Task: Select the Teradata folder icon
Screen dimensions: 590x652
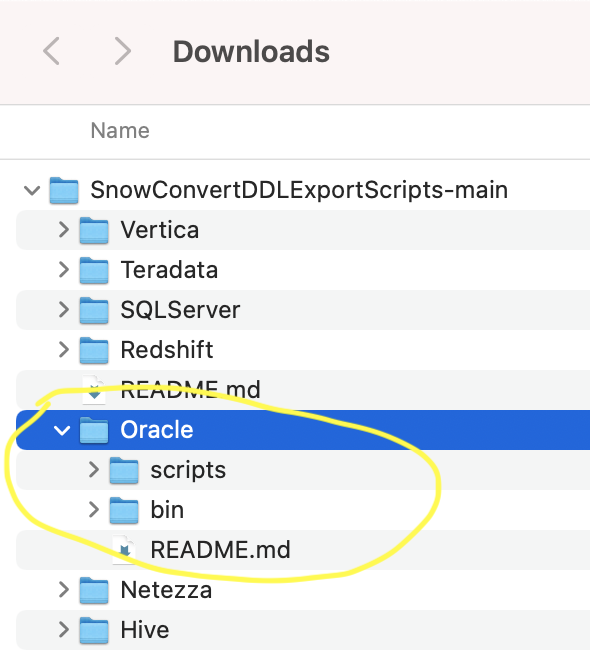Action: 94,270
